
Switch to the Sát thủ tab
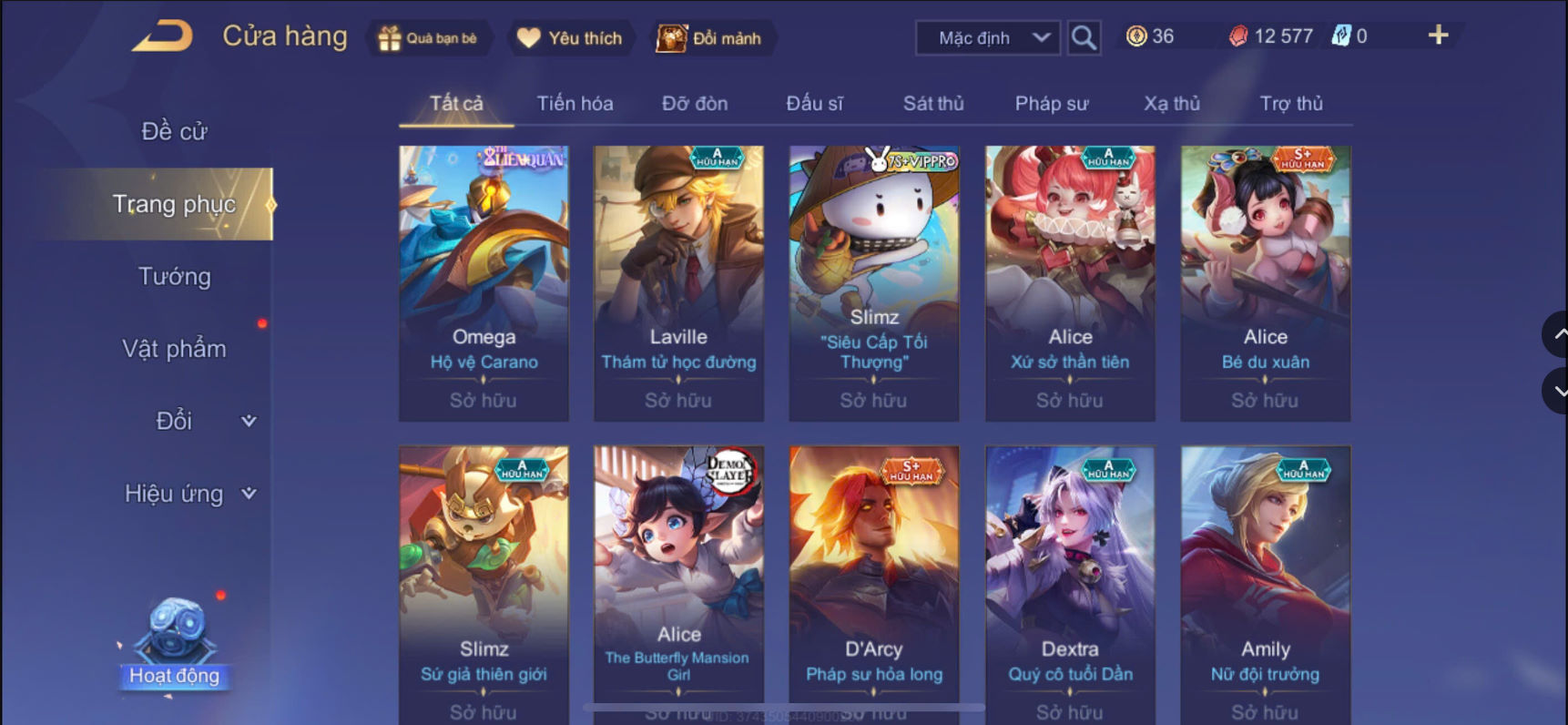click(x=933, y=103)
